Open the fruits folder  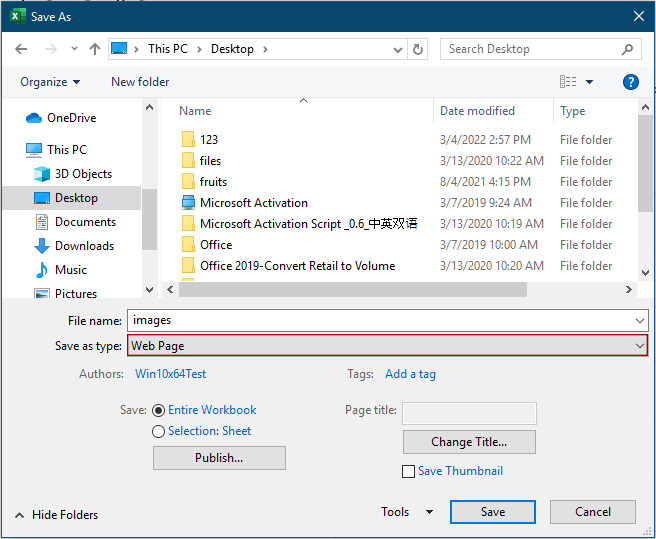pos(213,182)
